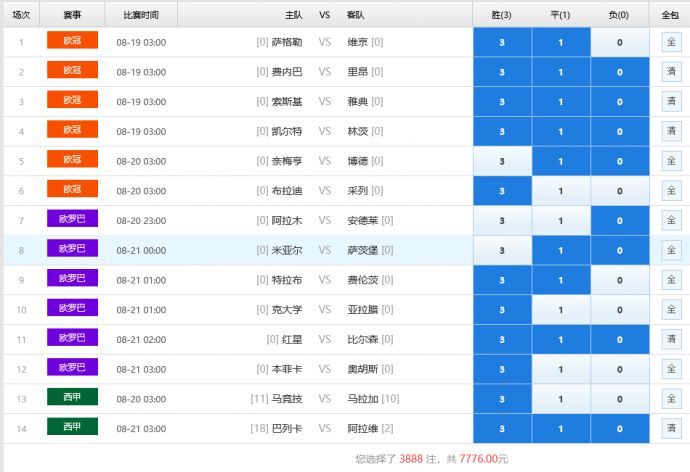Click the 欧冠 tag in row 1

pyautogui.click(x=72, y=40)
